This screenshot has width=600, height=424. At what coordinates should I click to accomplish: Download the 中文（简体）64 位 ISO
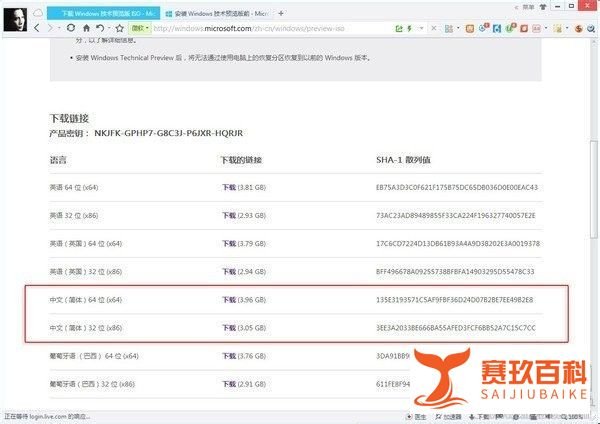point(229,300)
